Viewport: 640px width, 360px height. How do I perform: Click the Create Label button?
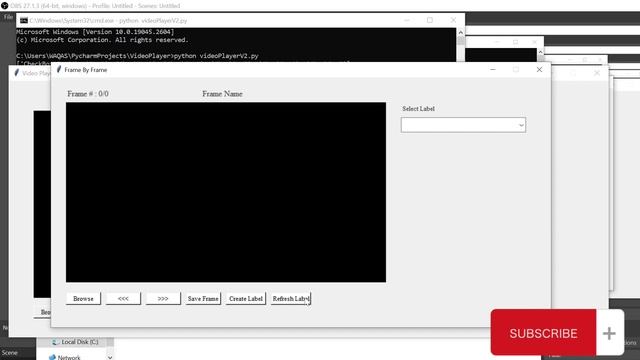[246, 298]
